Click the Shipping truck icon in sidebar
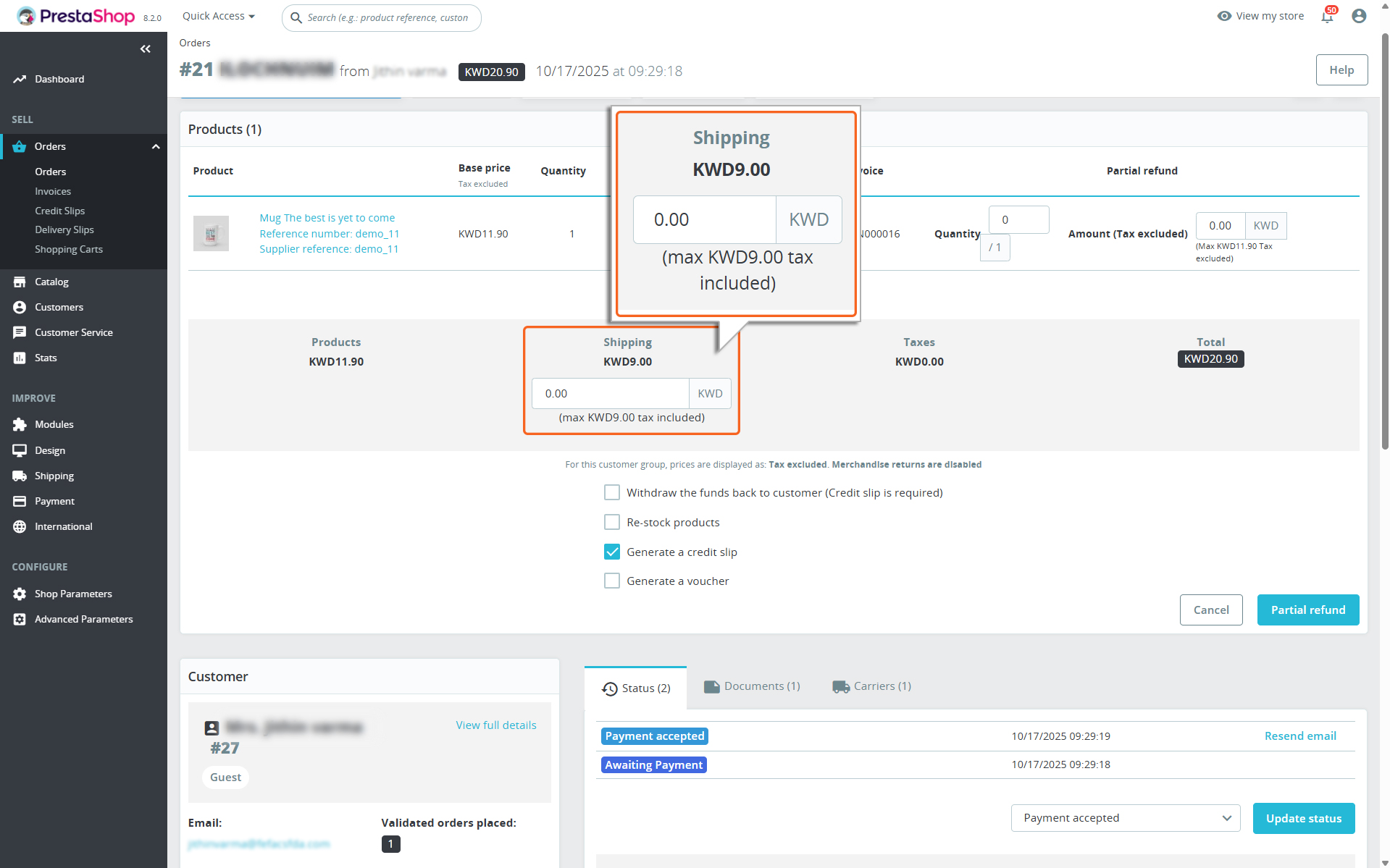 (20, 476)
